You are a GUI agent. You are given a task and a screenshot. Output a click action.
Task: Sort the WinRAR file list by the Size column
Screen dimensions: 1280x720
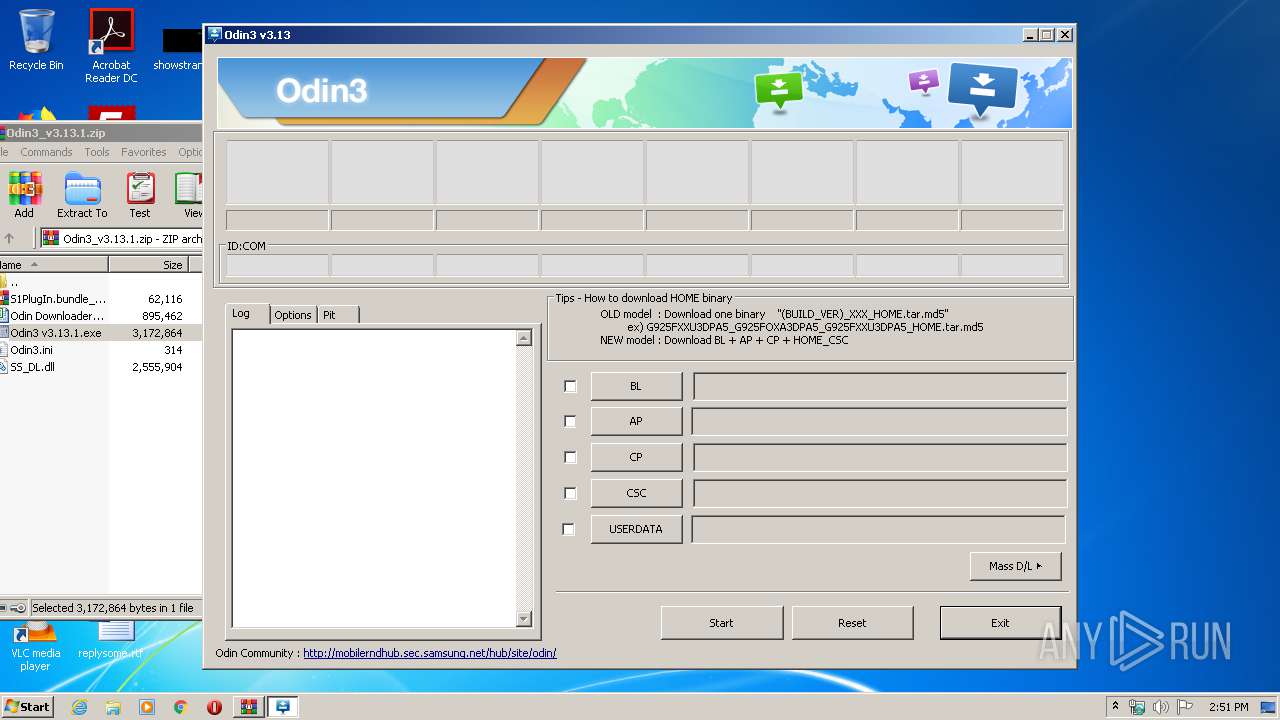[148, 265]
